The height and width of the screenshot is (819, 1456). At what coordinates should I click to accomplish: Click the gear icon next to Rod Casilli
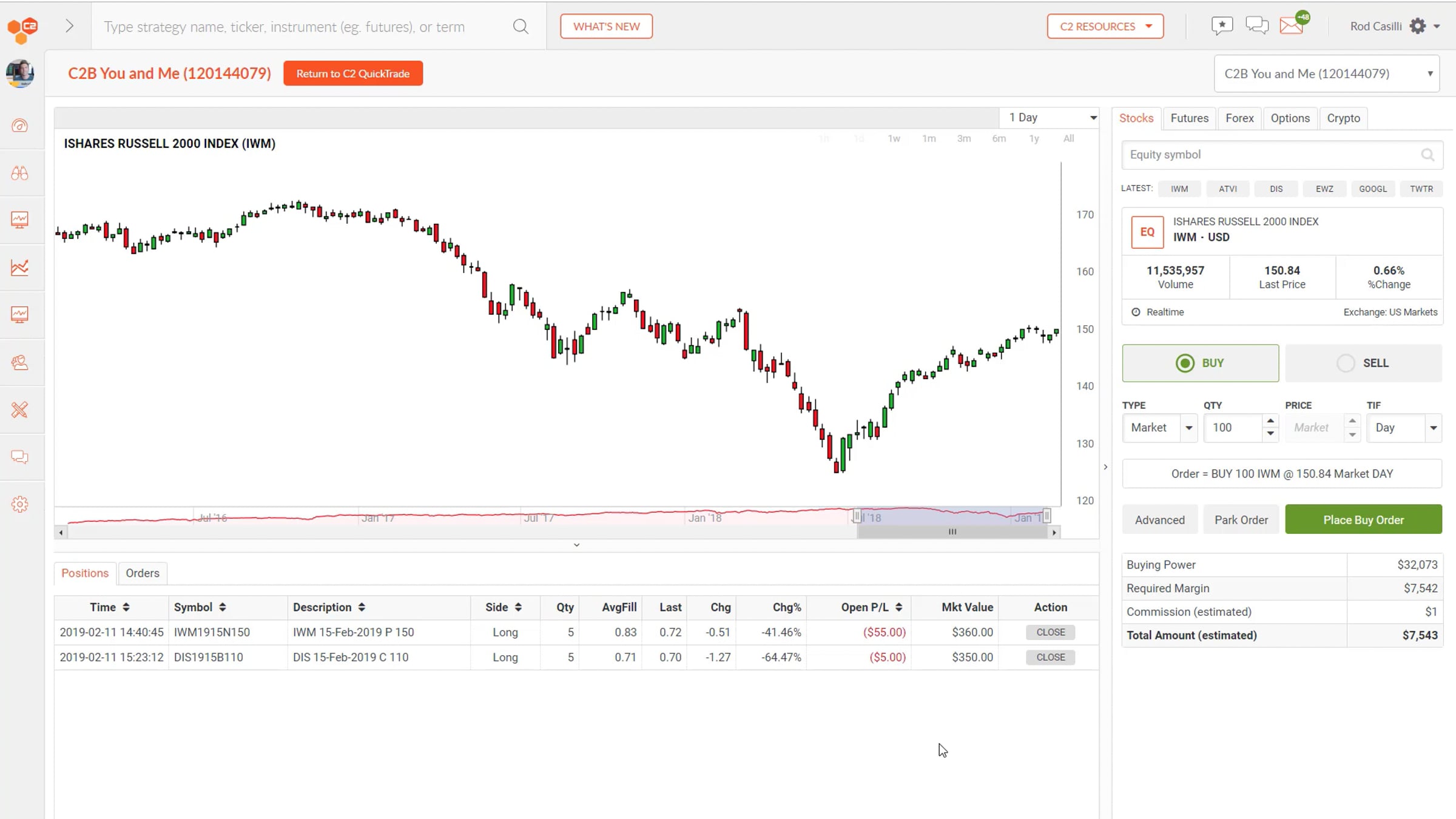(x=1418, y=26)
